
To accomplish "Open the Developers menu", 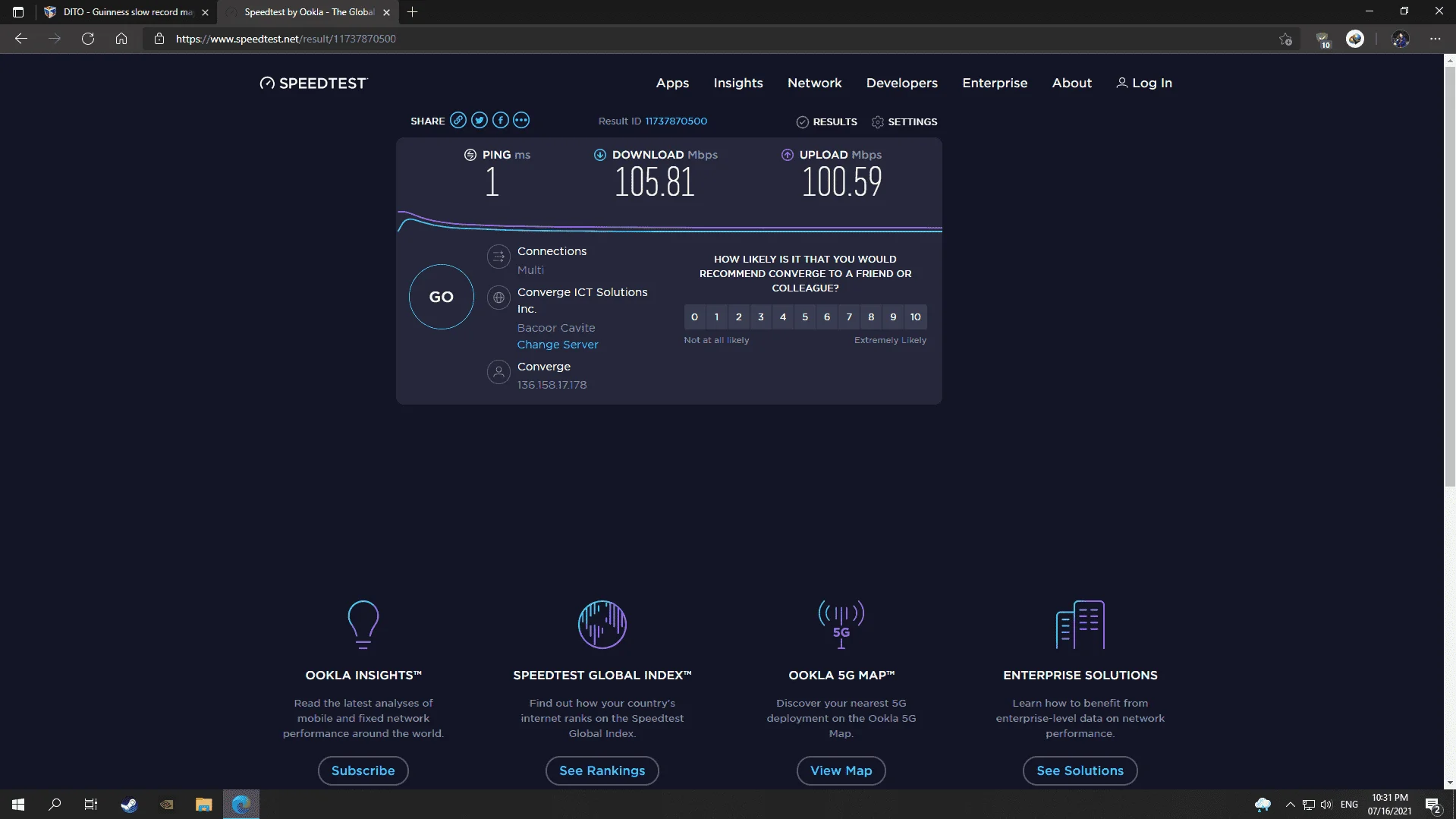I will [x=902, y=83].
